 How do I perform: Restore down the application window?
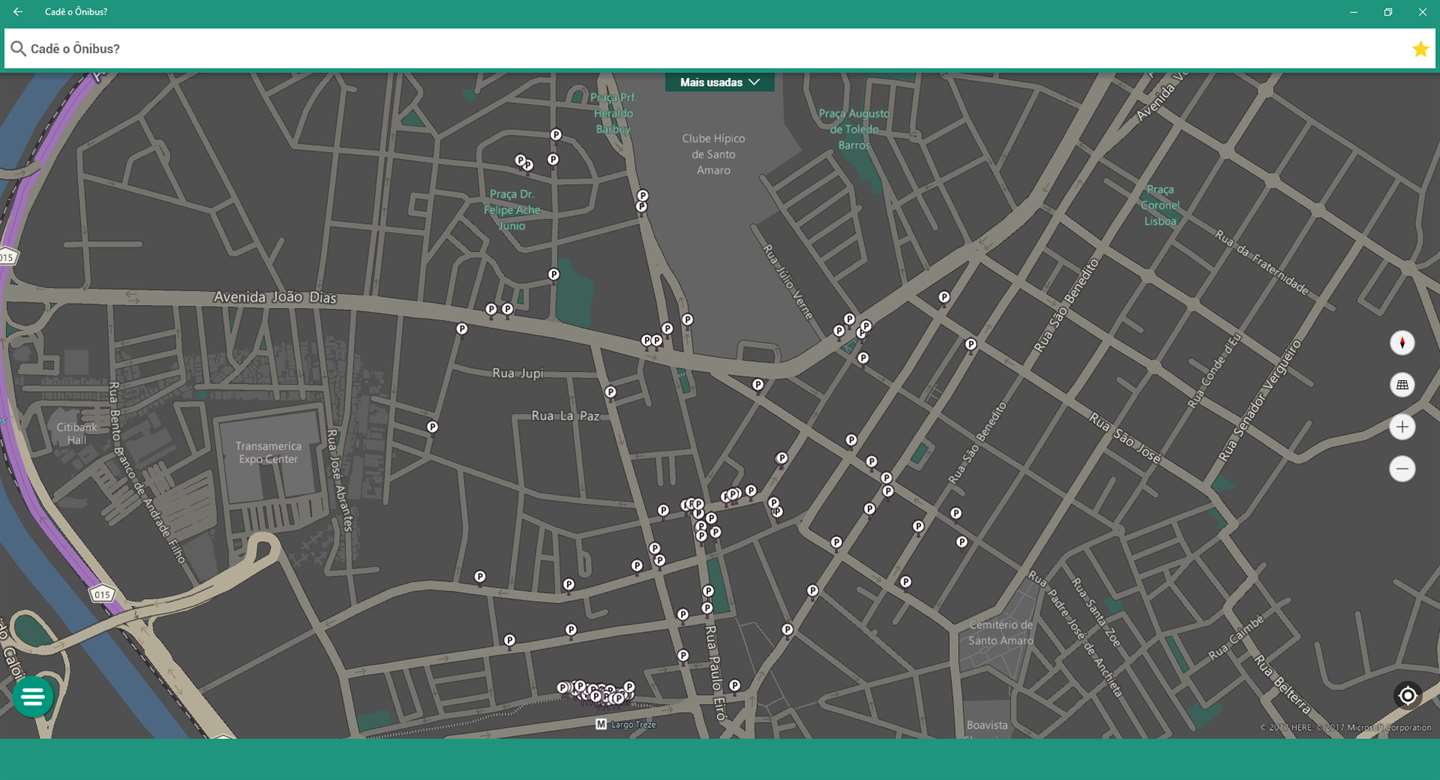1388,12
